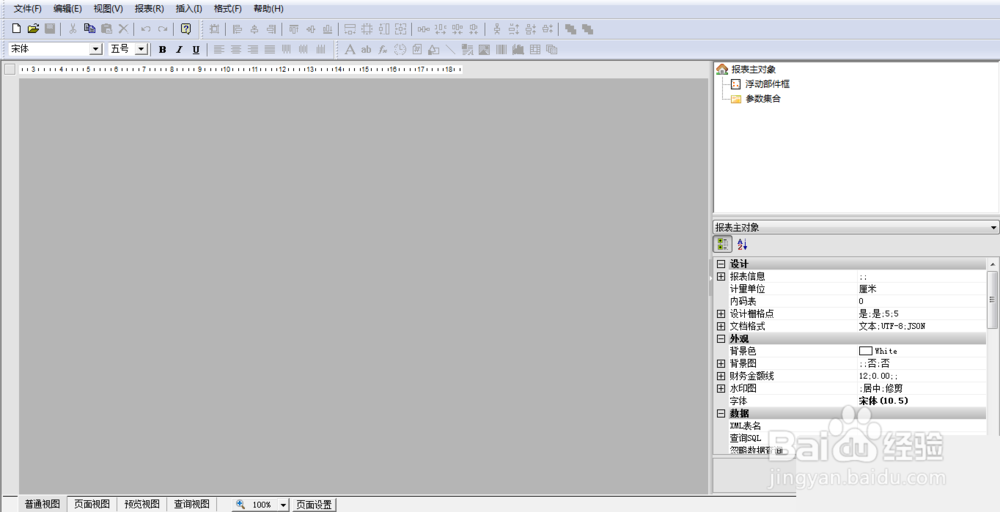Toggle center text alignment
Viewport: 1000px width, 512px height.
tap(236, 49)
